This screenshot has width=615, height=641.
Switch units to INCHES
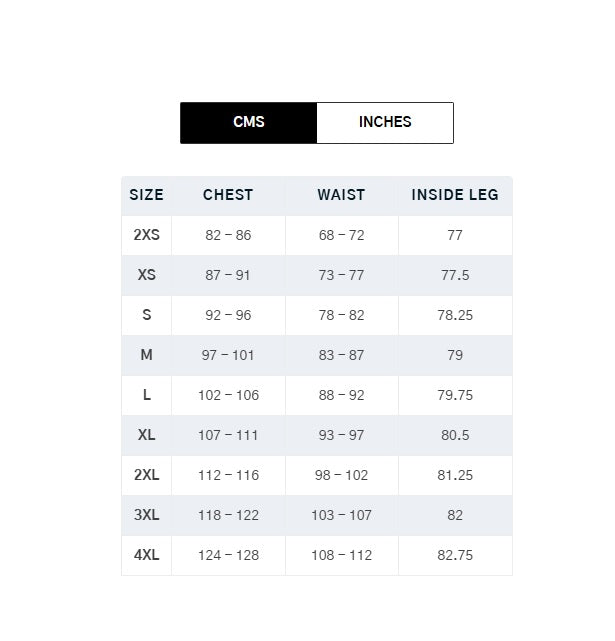coord(385,123)
